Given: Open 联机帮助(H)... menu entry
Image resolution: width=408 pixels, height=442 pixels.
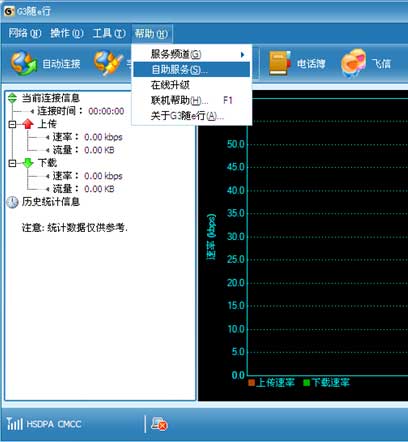Looking at the screenshot, I should (x=192, y=100).
